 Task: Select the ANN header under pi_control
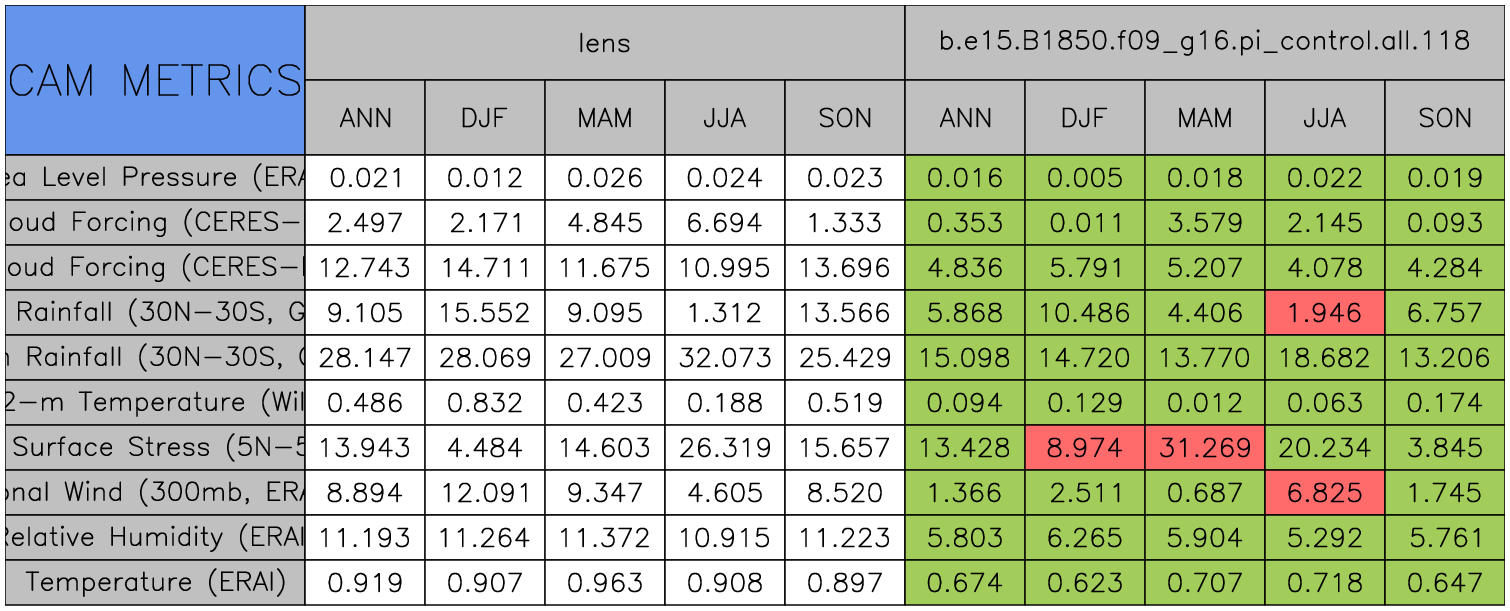pos(964,118)
